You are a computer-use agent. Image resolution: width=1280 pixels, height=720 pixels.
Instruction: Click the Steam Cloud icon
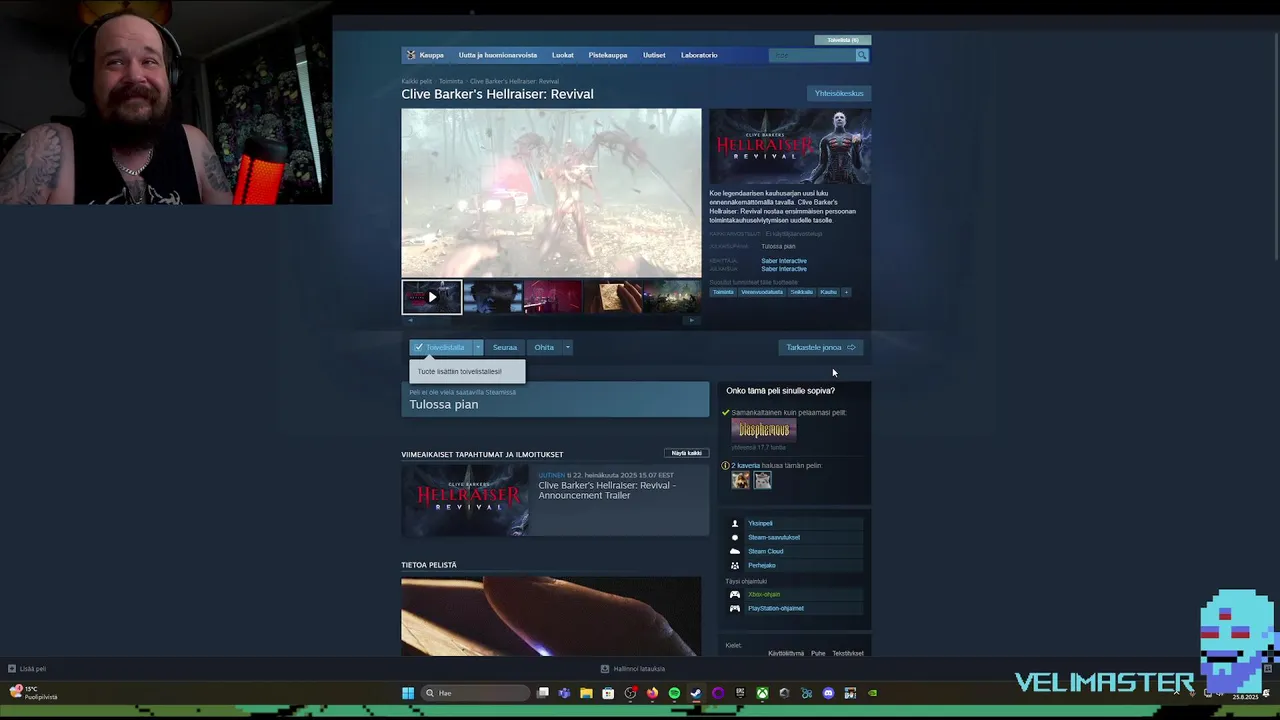point(735,551)
